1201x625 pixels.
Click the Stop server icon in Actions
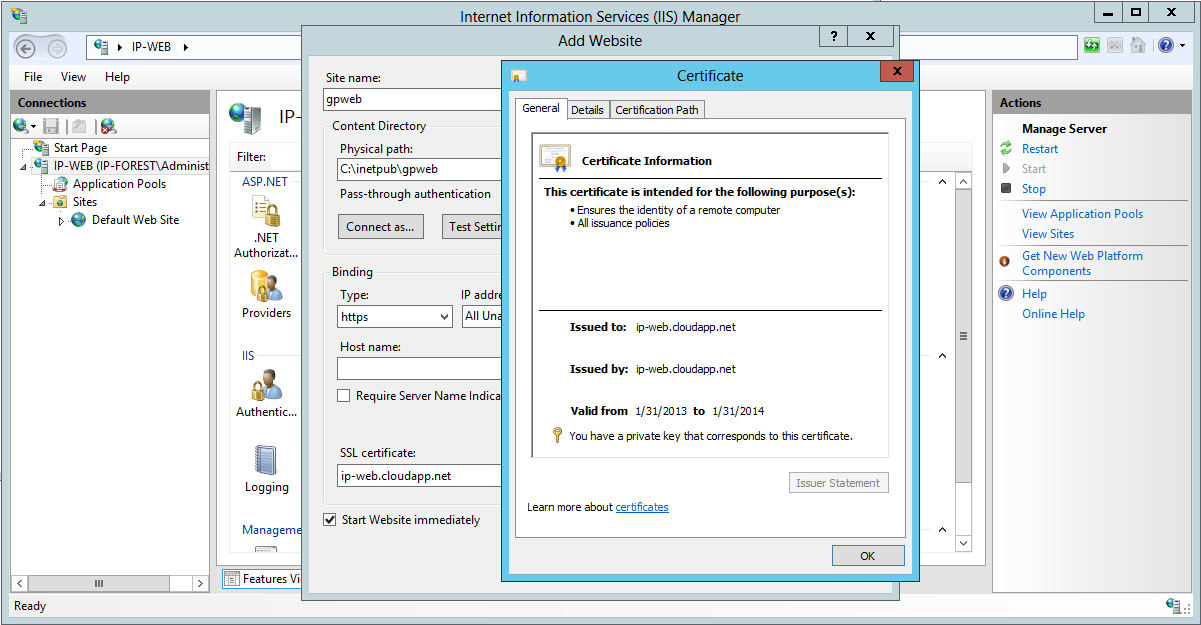point(1006,189)
